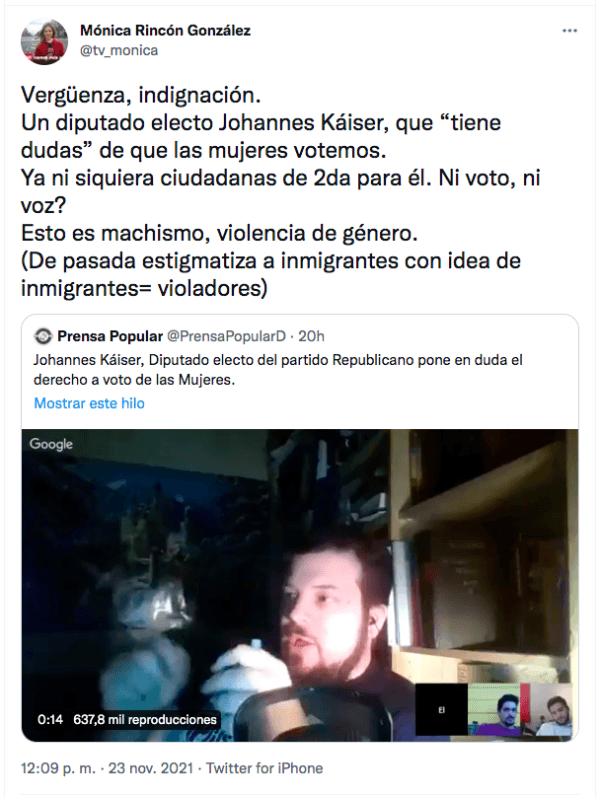Open Prensa Popular account name

(110, 336)
